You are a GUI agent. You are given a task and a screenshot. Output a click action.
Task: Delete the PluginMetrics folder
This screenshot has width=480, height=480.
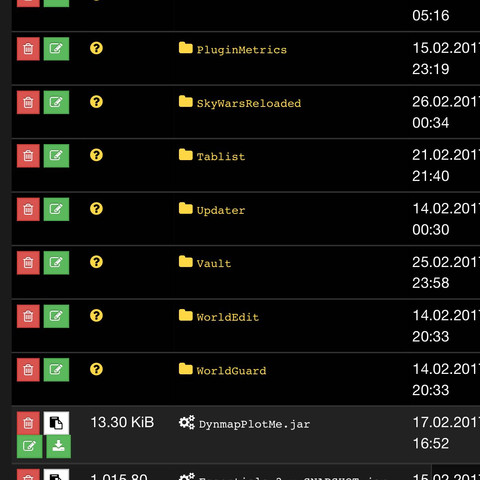[28, 49]
